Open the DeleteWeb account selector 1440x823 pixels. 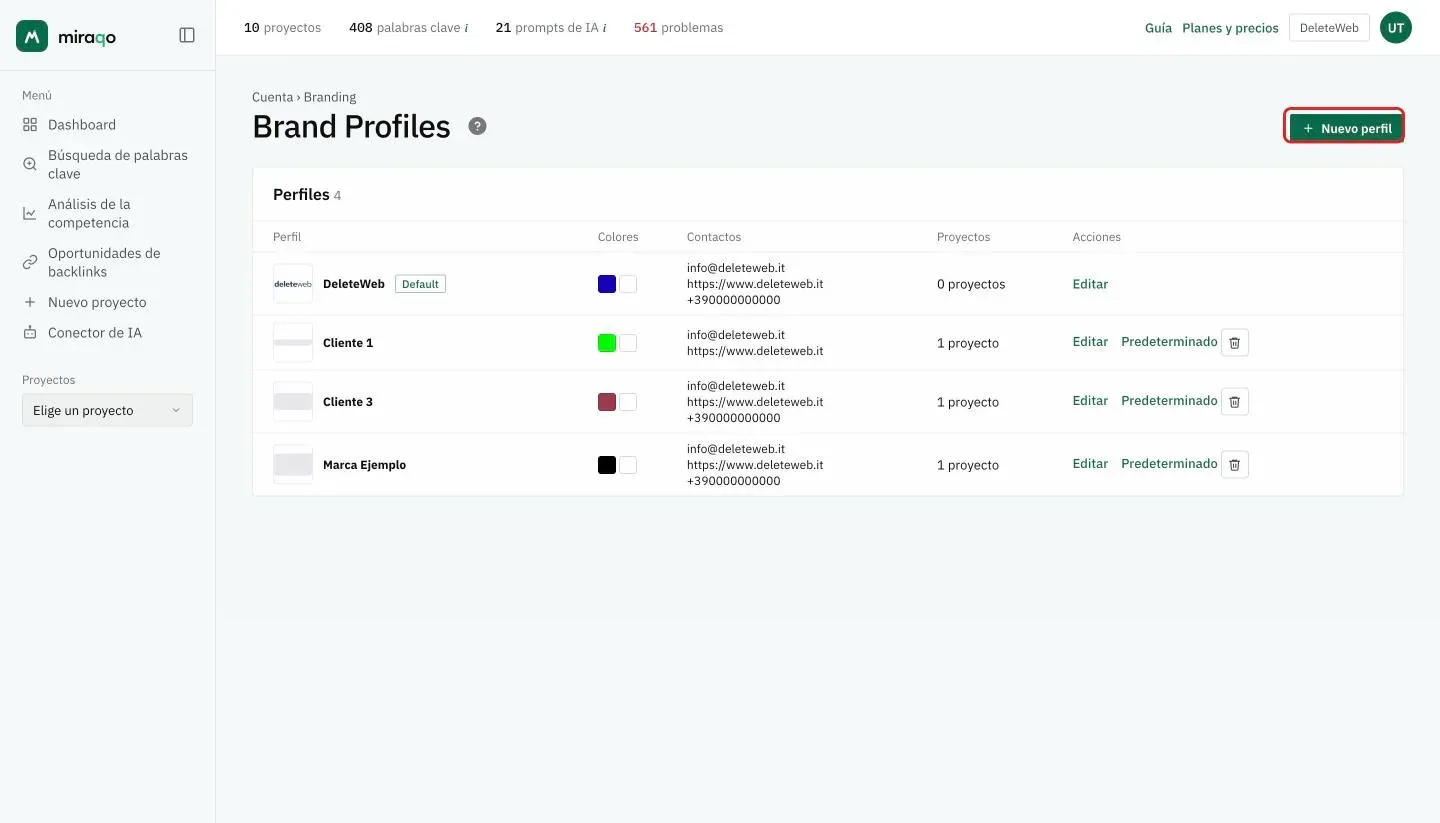(x=1329, y=28)
